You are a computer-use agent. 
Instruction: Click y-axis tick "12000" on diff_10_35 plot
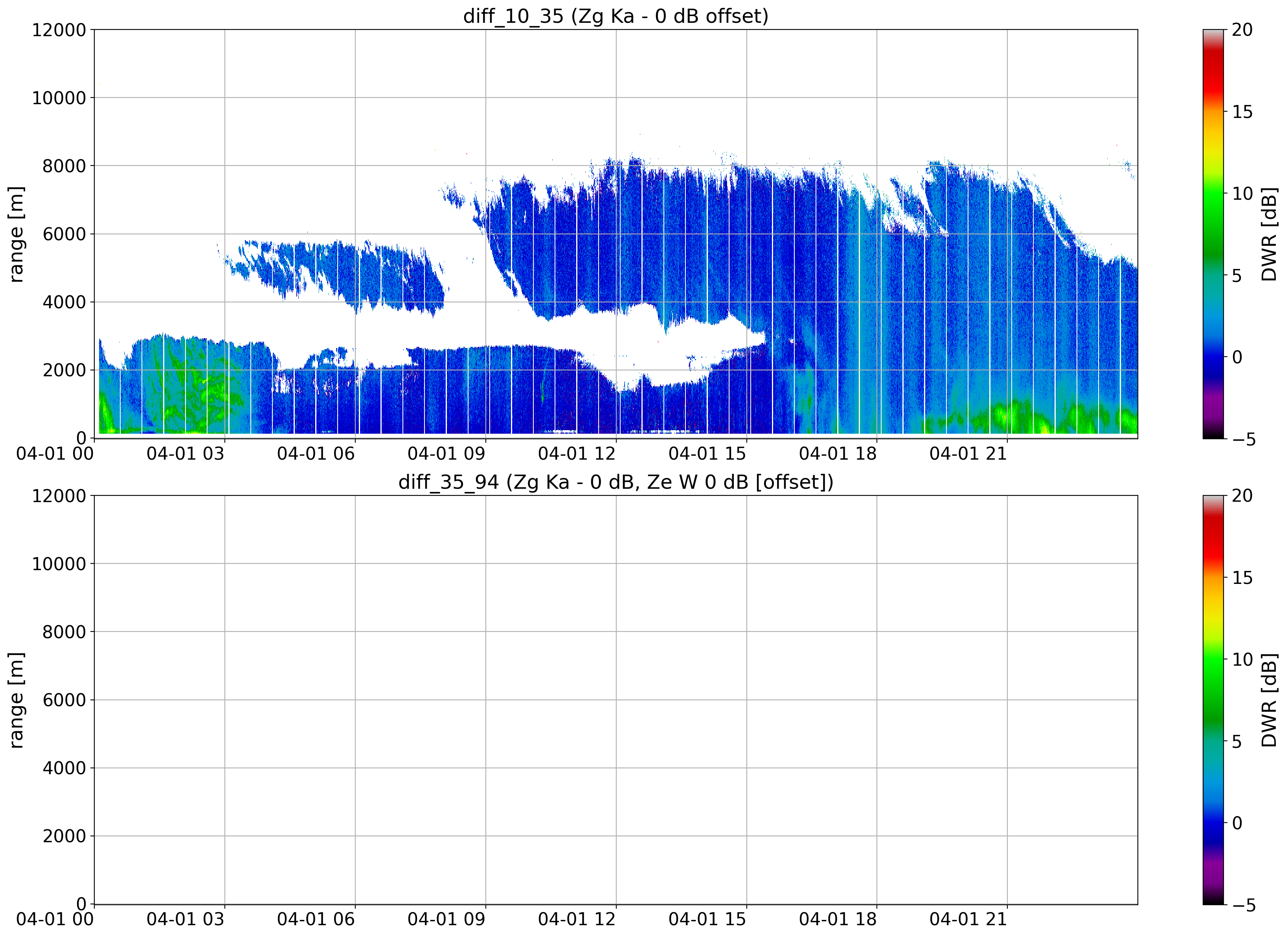click(59, 29)
